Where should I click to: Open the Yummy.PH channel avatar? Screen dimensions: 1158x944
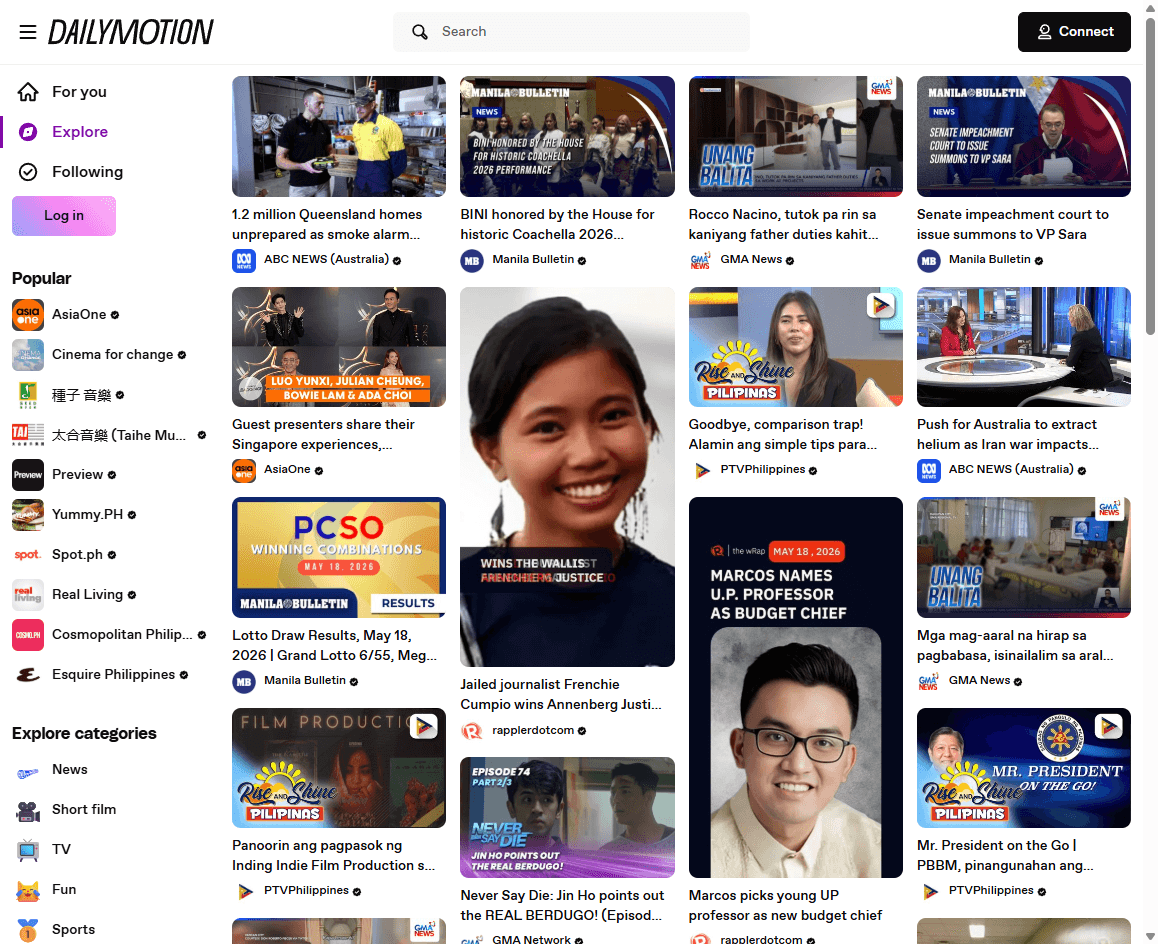click(28, 515)
